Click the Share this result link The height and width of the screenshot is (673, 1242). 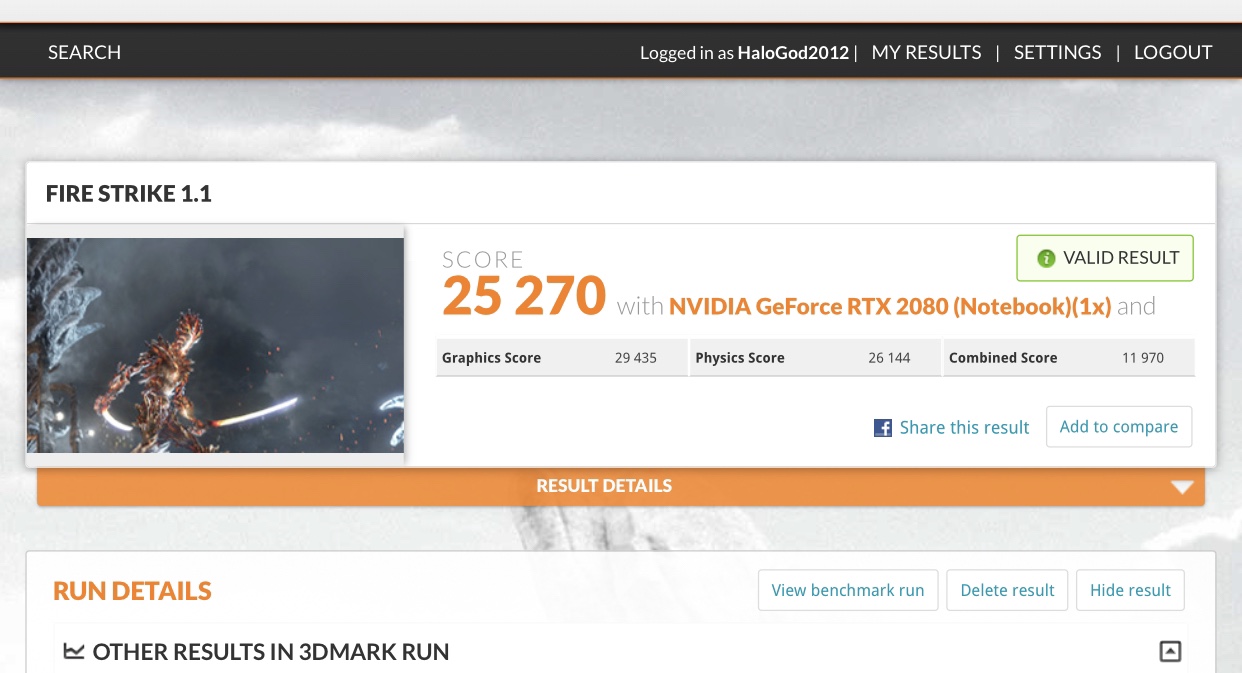tap(964, 428)
